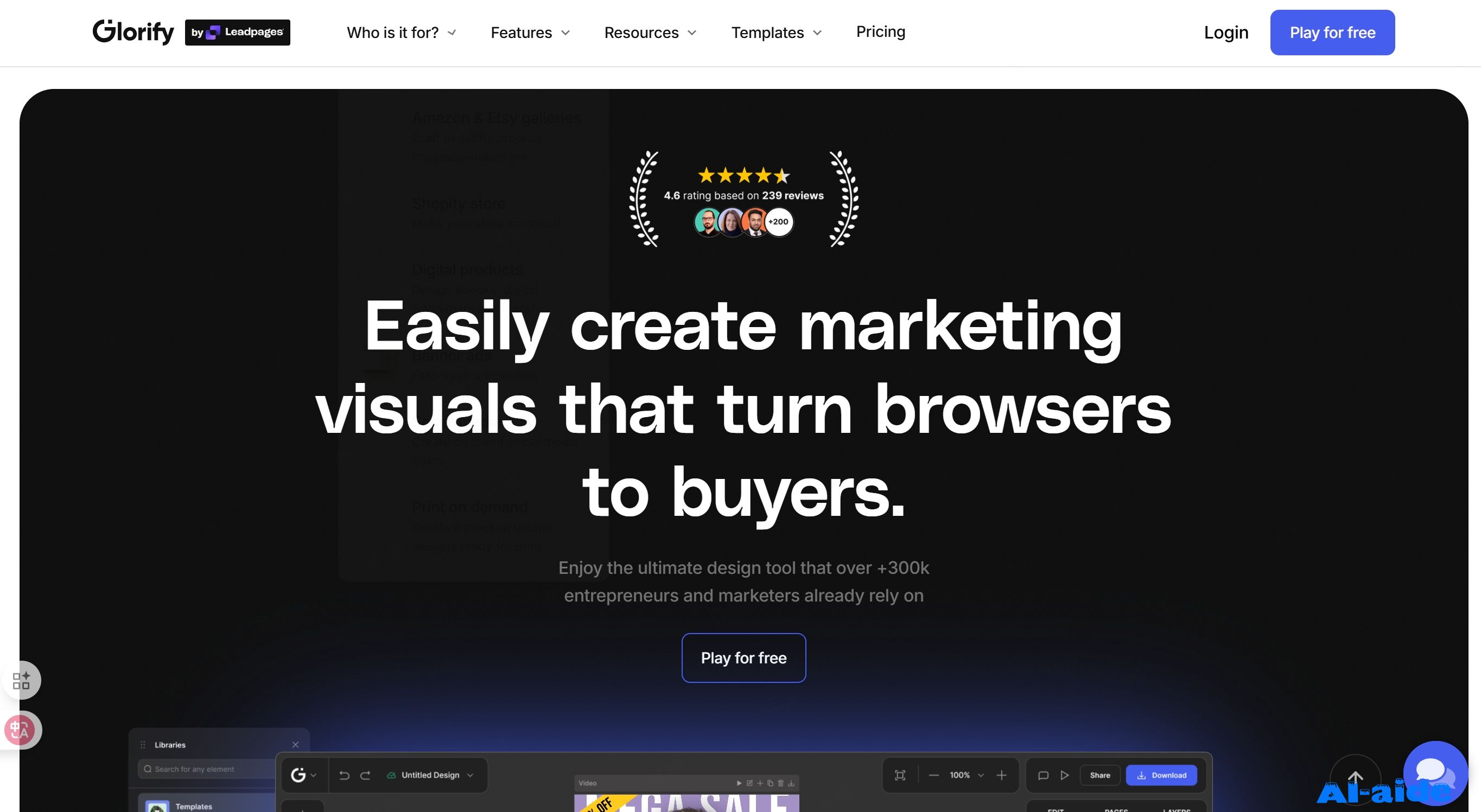Click the five-star rating graphic
Image resolution: width=1481 pixels, height=812 pixels.
pos(743,175)
